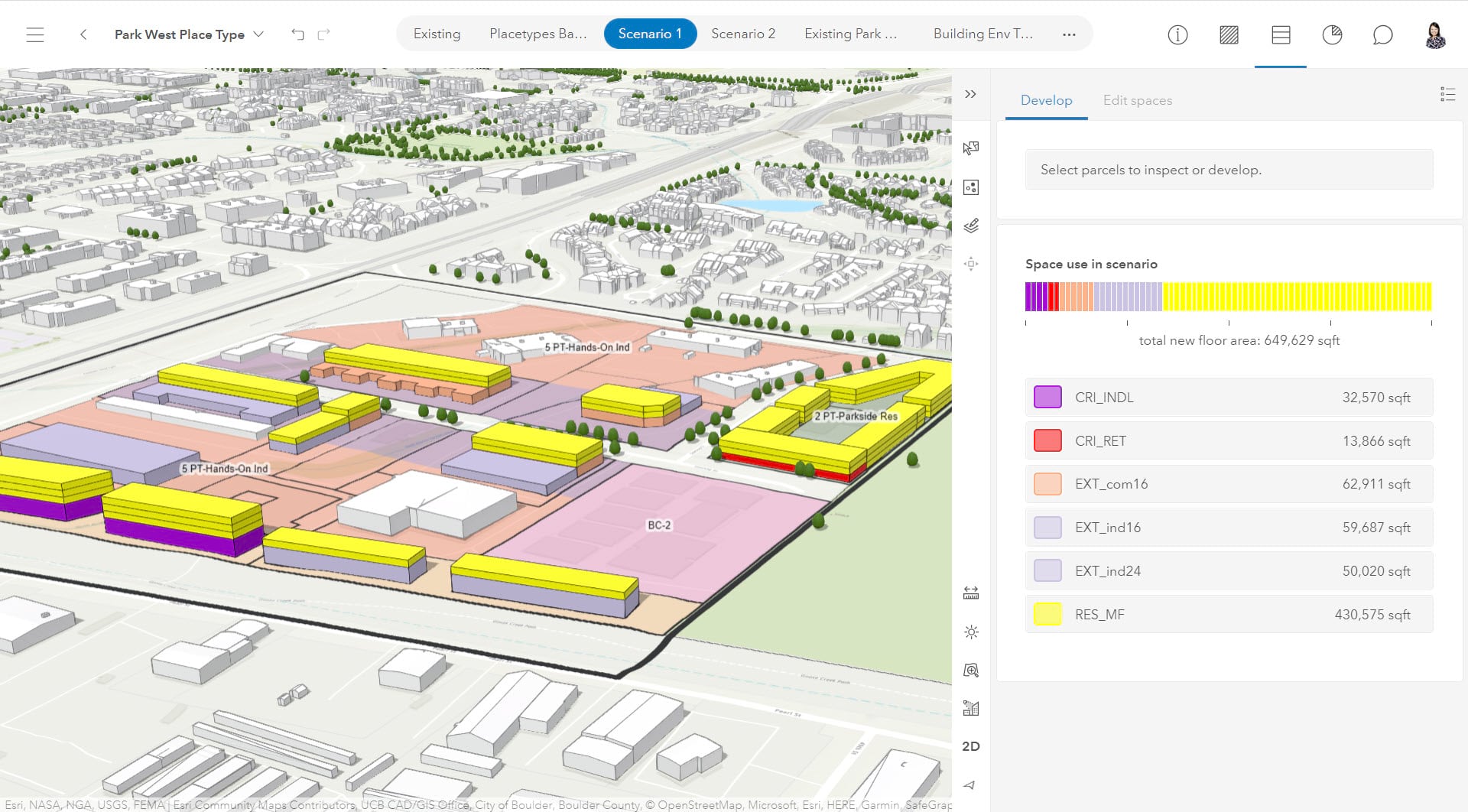
Task: Toggle the shadow cast building icon
Action: coord(970,707)
